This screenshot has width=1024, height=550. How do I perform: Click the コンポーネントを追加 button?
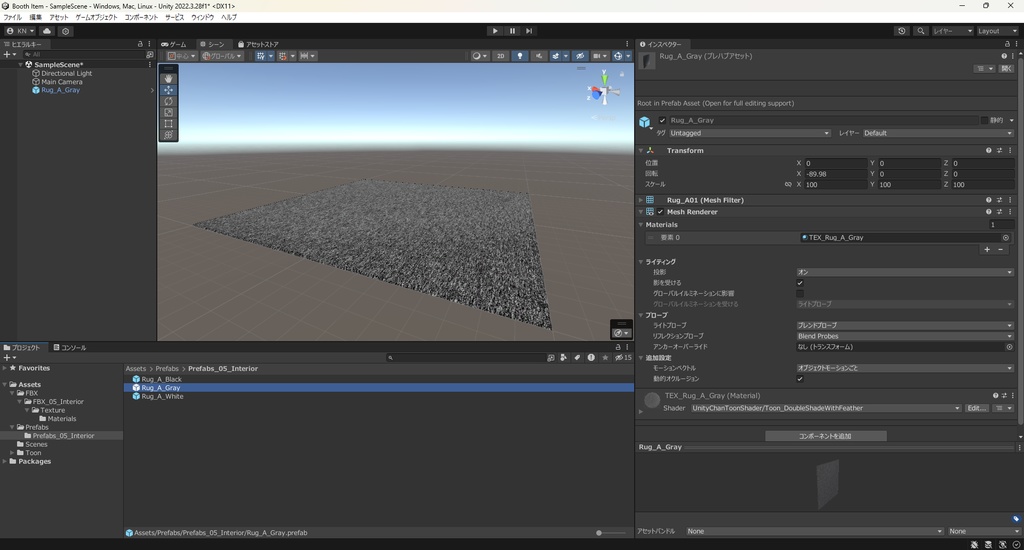[x=826, y=436]
